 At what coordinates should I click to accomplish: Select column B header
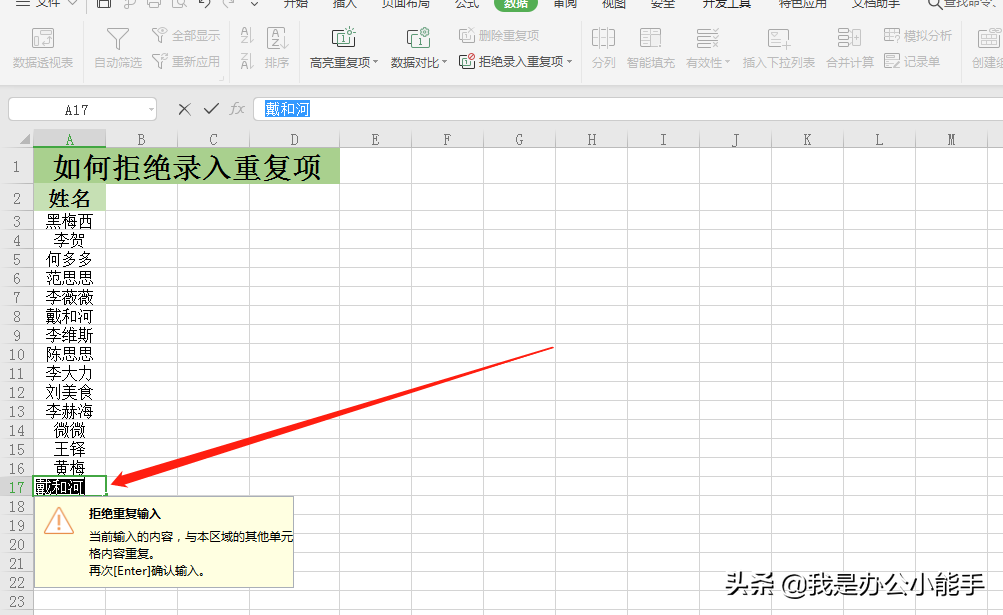pyautogui.click(x=141, y=139)
